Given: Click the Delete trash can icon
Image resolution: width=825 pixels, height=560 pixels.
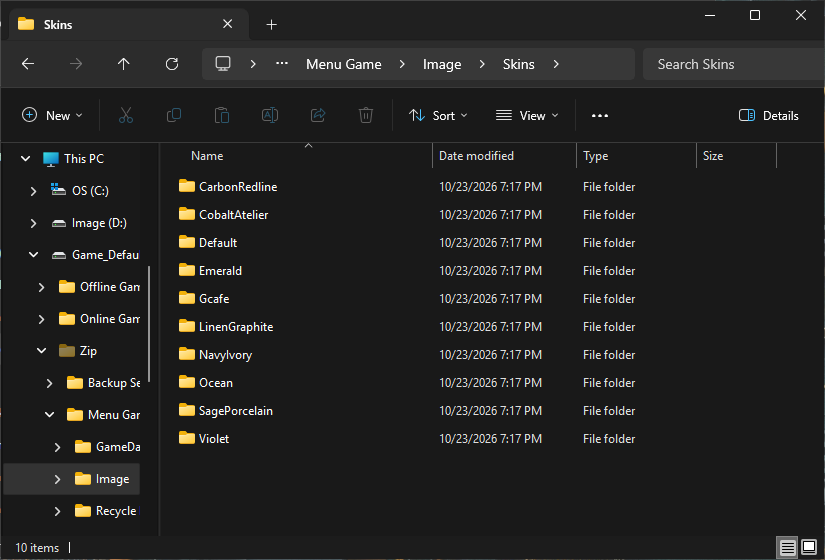Looking at the screenshot, I should 366,115.
